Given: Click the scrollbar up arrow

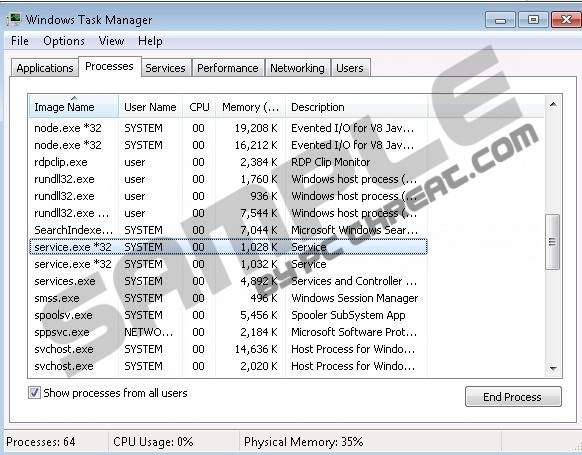Looking at the screenshot, I should 553,104.
